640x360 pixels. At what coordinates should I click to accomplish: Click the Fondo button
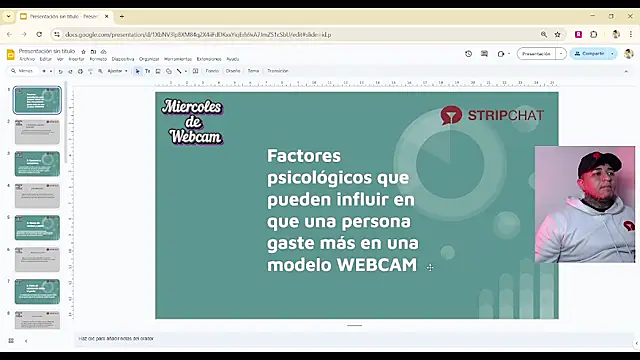point(212,71)
